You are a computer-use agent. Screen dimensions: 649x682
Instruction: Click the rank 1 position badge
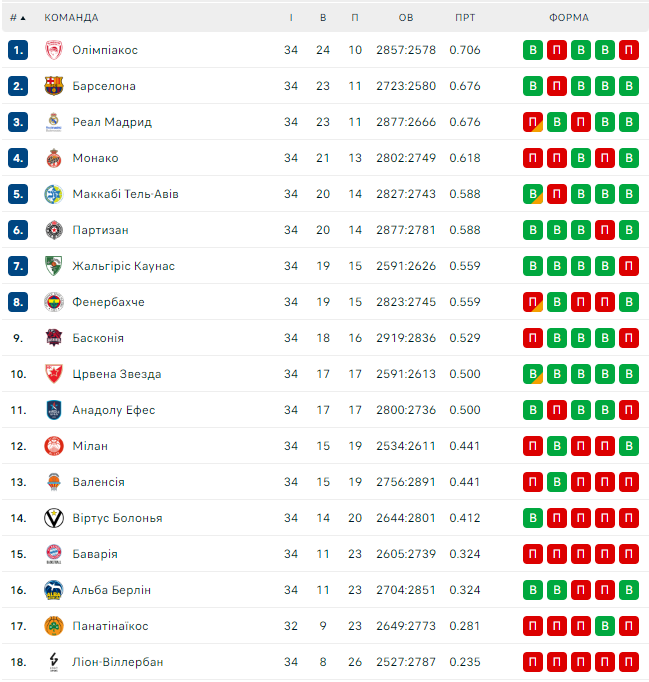(x=18, y=50)
